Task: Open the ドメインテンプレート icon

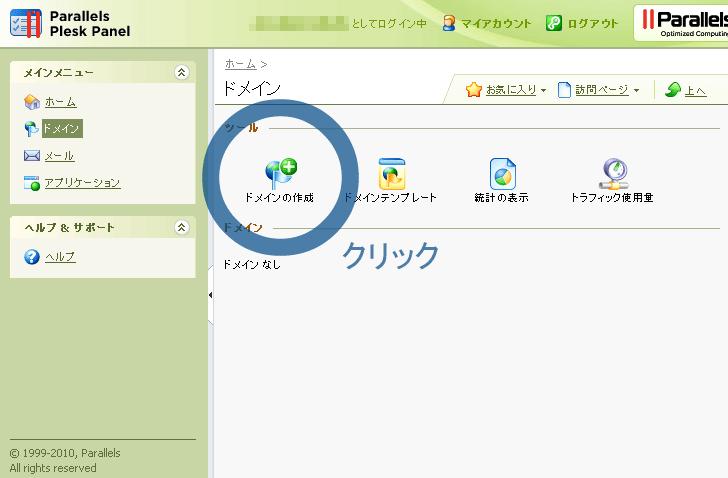Action: click(392, 174)
